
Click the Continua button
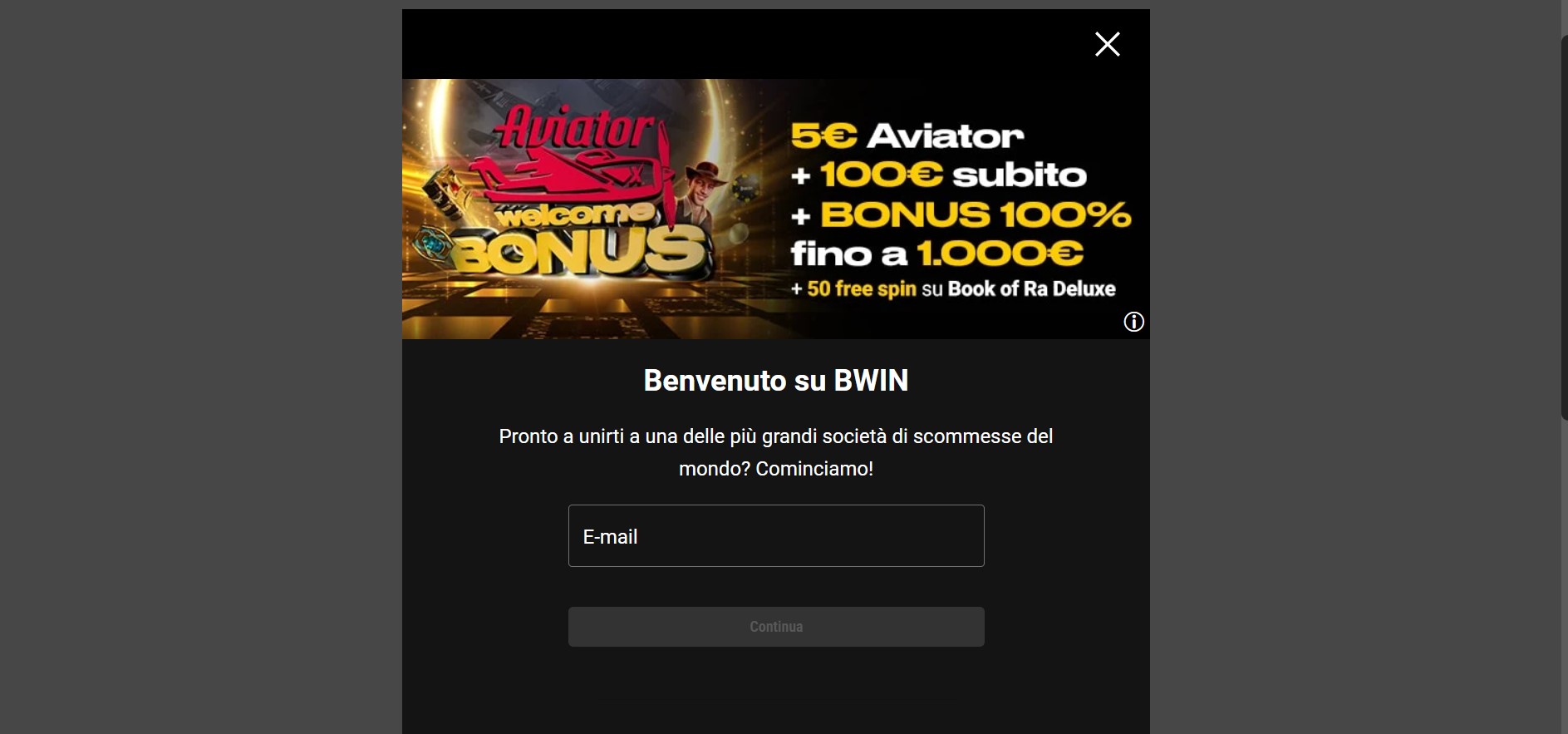click(776, 627)
